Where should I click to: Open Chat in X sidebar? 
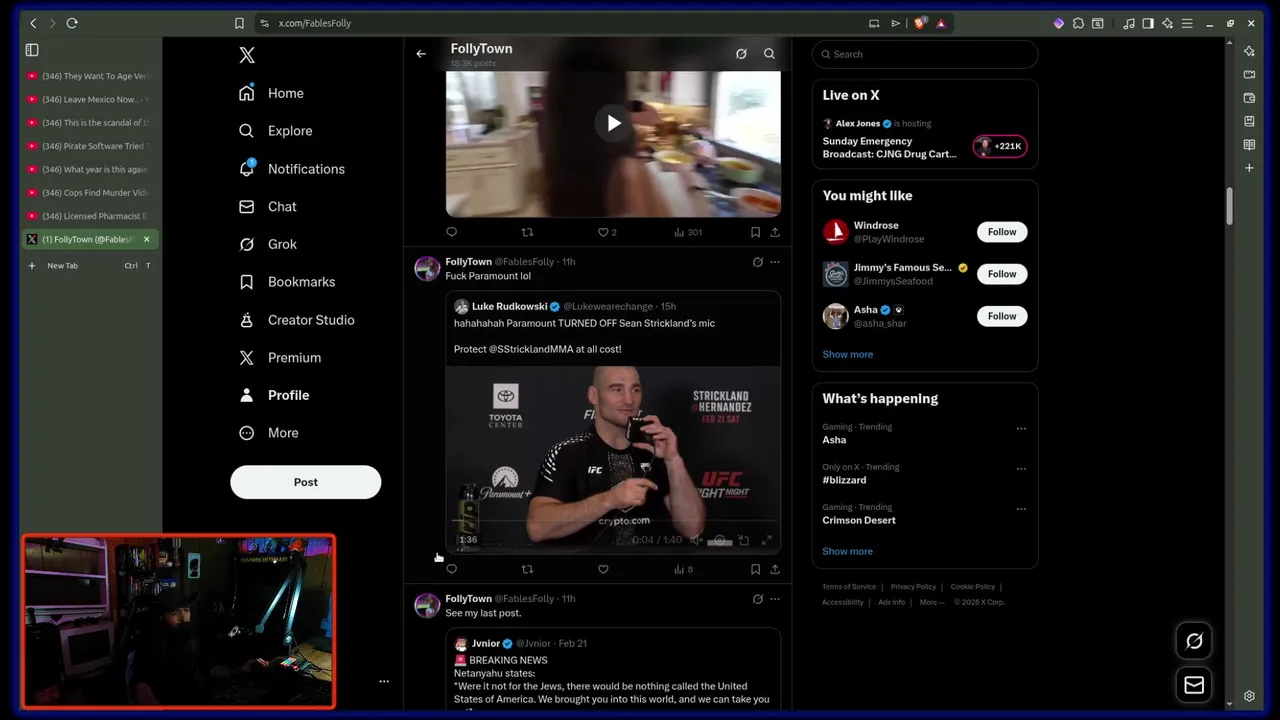(267, 206)
